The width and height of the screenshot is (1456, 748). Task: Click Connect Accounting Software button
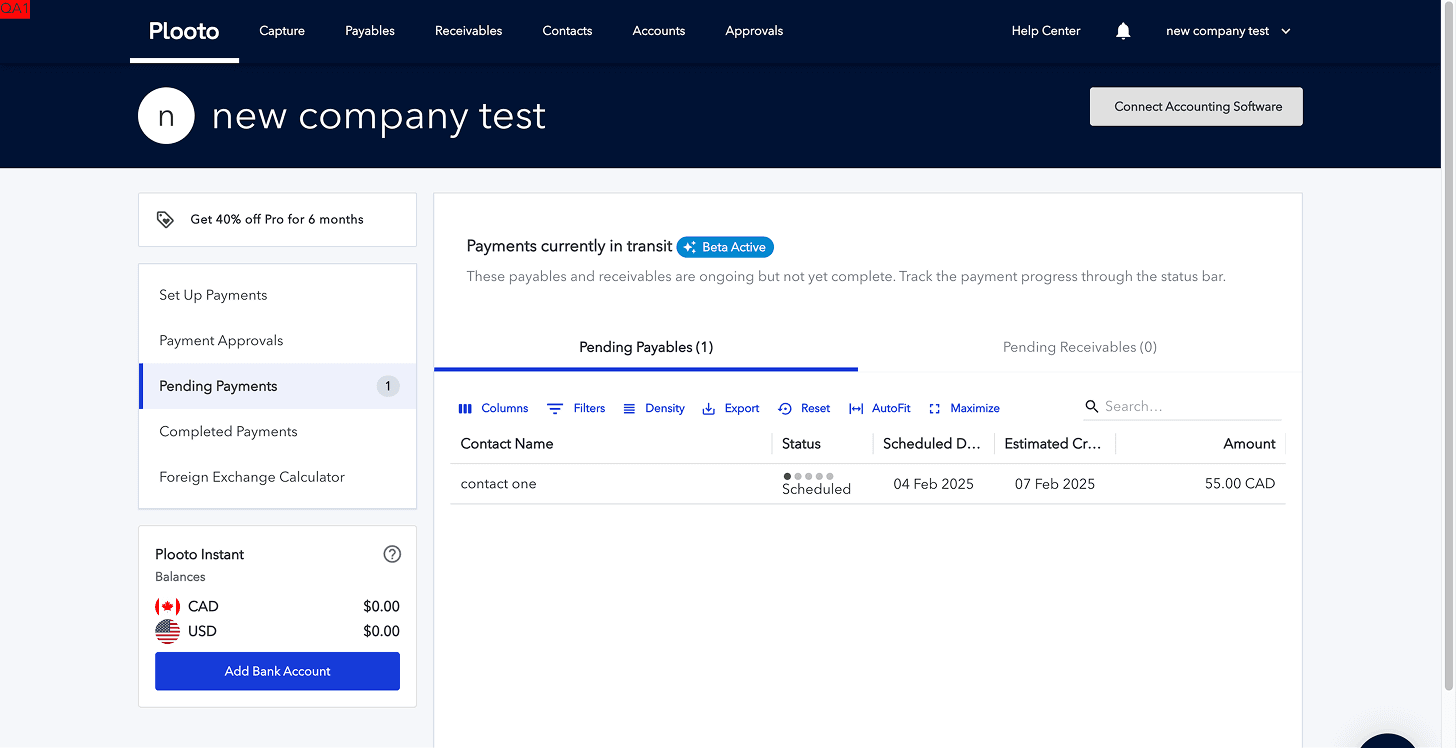(x=1196, y=107)
